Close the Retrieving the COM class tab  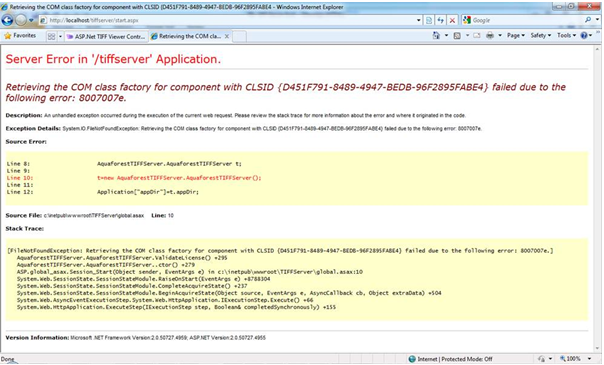tap(227, 36)
